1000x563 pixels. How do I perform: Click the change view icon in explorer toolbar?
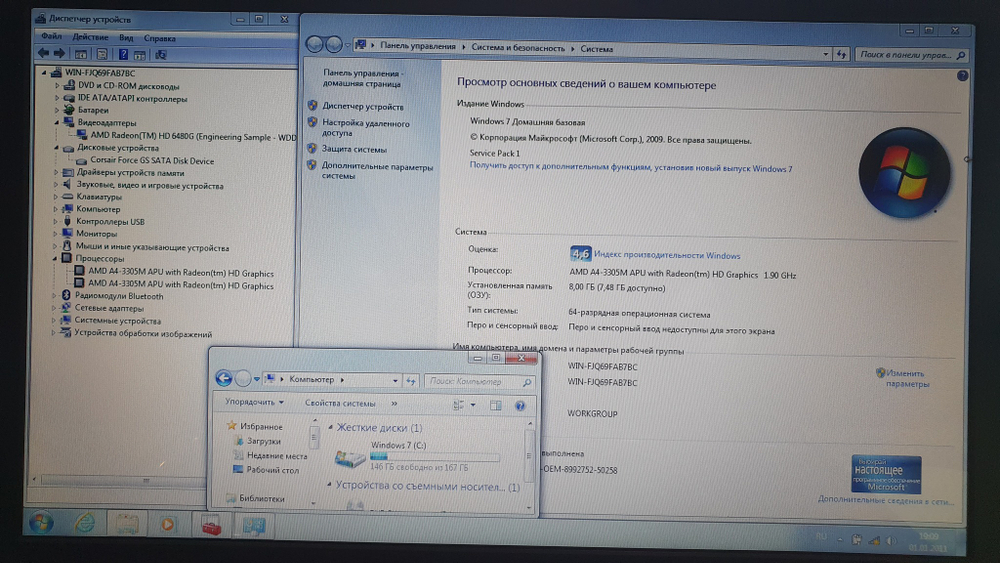tap(459, 405)
